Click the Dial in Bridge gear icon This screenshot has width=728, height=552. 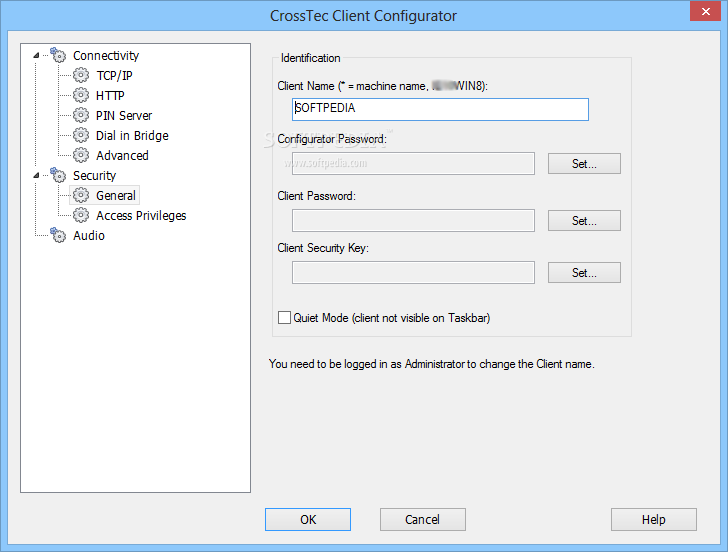tap(81, 135)
